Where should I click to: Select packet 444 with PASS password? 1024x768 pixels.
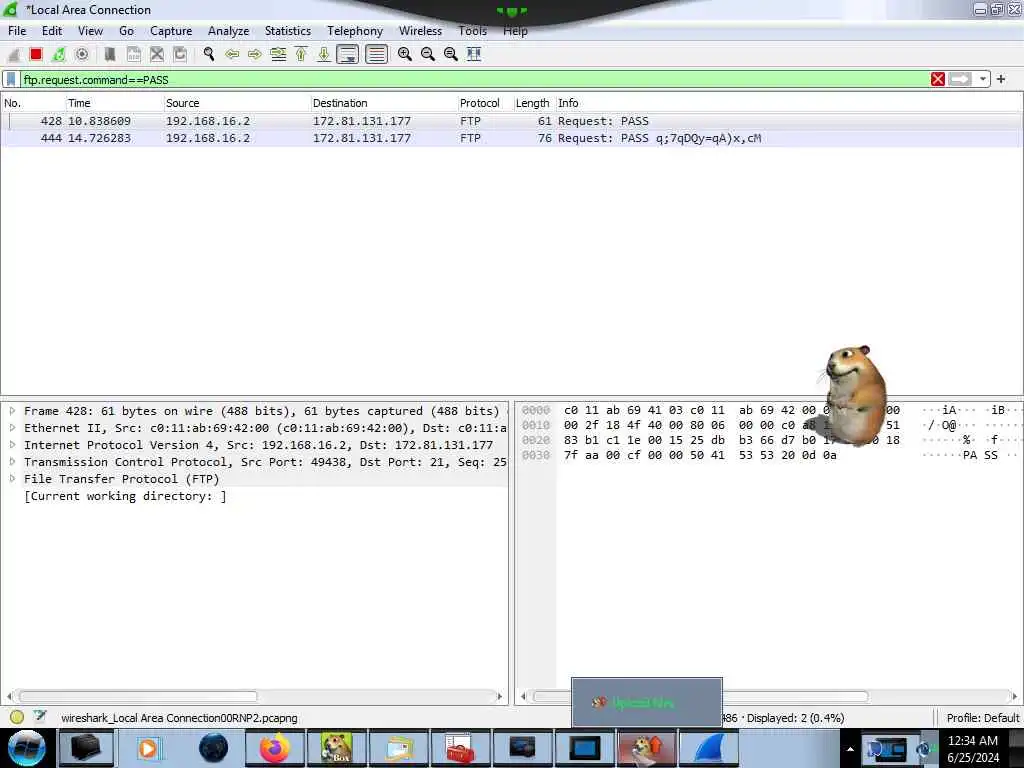[512, 138]
